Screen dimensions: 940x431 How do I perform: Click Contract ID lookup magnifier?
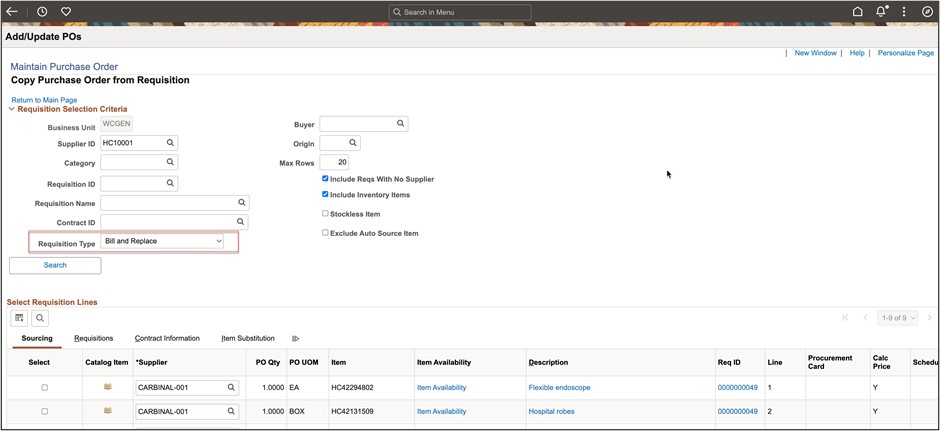(242, 222)
